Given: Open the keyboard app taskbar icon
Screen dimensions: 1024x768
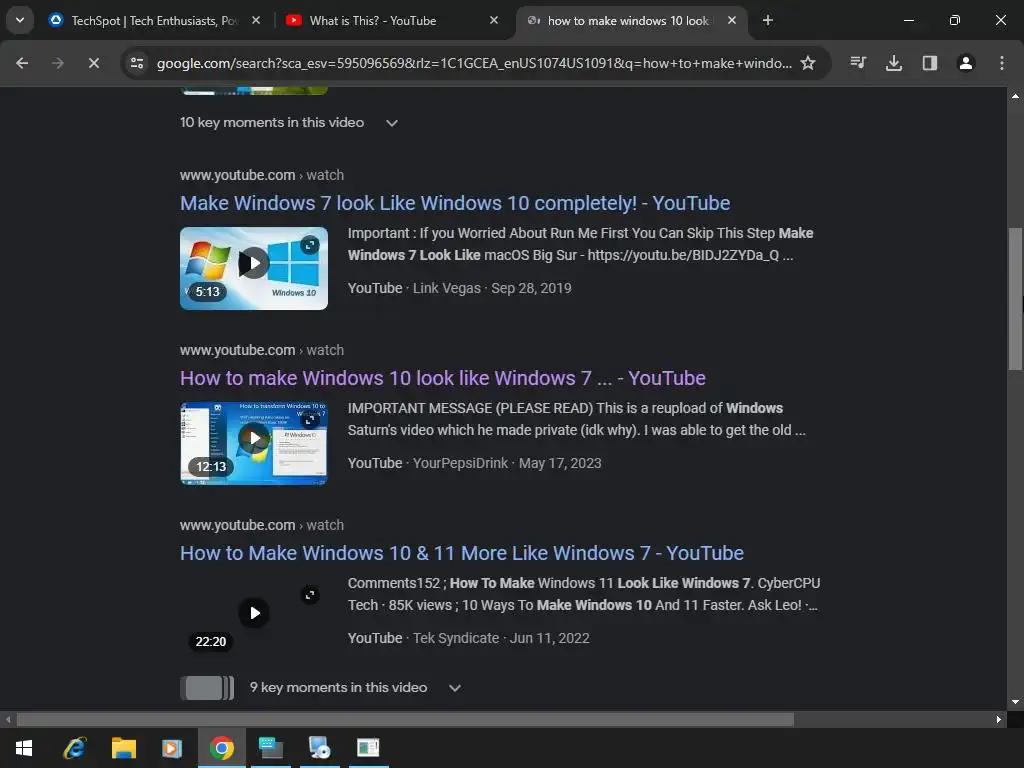Looking at the screenshot, I should pos(271,748).
